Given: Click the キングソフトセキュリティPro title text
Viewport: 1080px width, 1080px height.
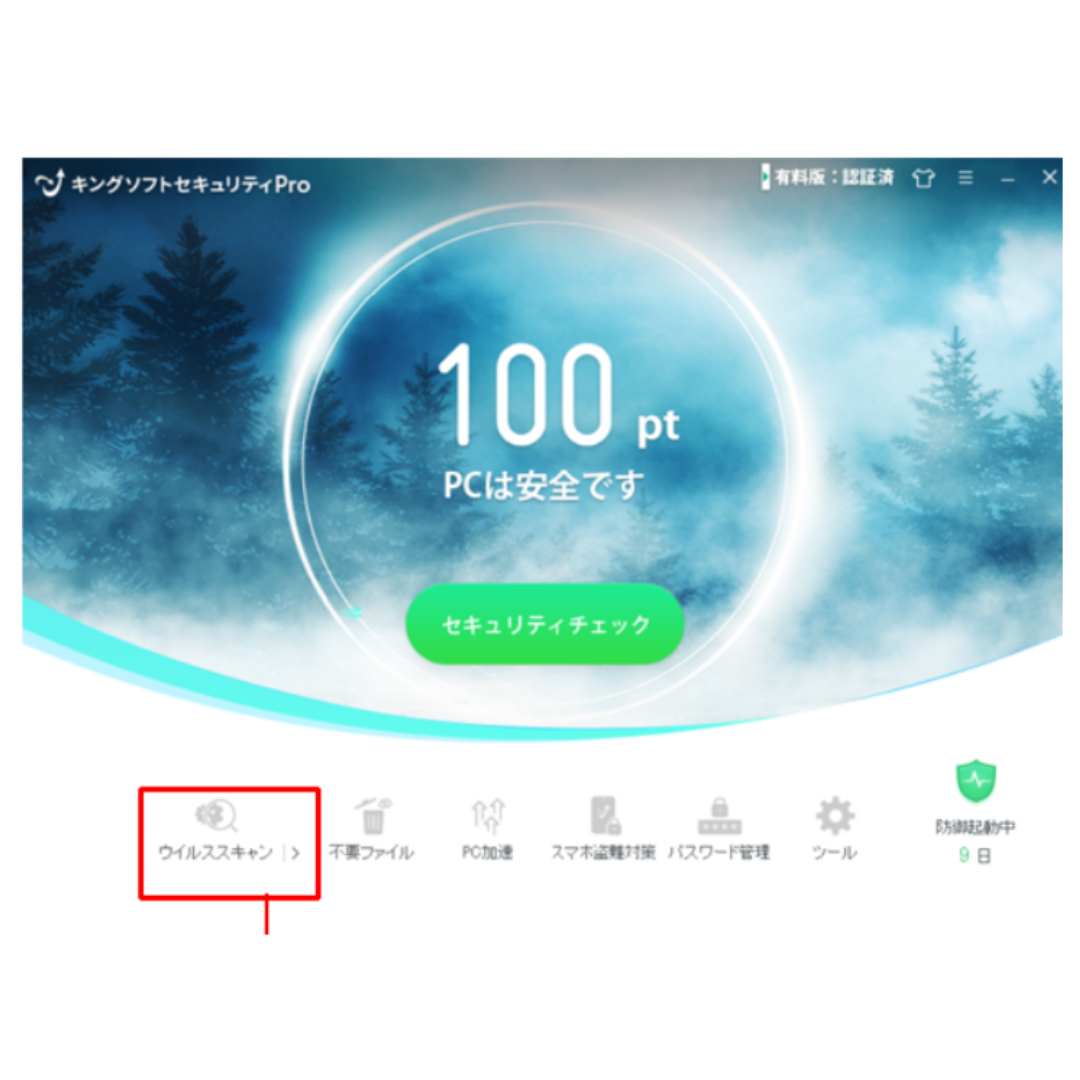Looking at the screenshot, I should 191,184.
